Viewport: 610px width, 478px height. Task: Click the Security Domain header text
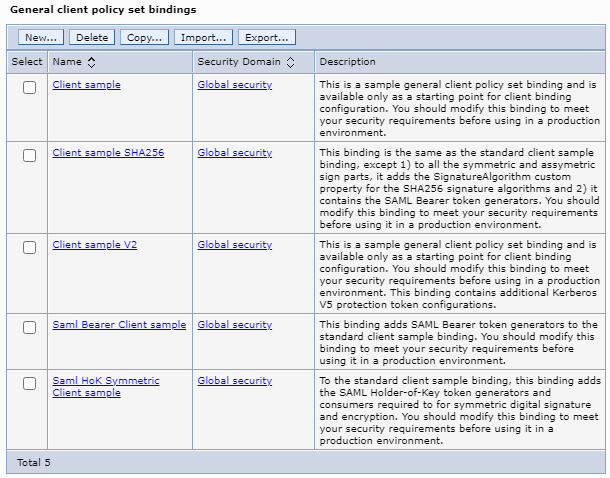click(239, 62)
